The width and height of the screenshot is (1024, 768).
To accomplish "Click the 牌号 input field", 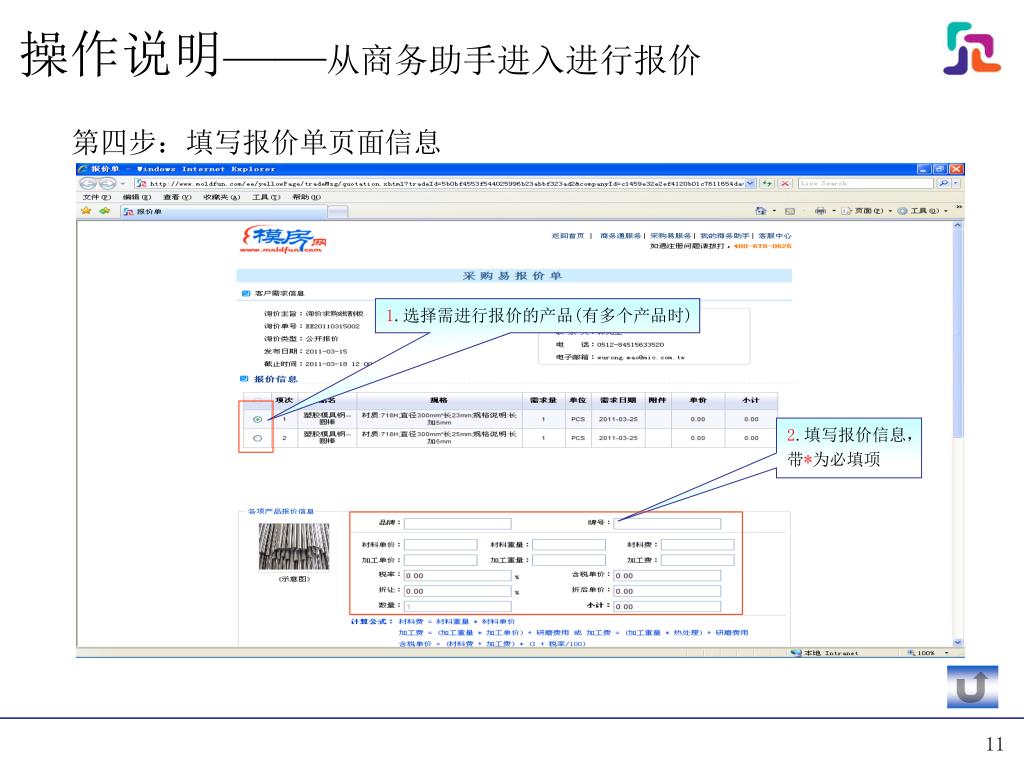I will (667, 523).
